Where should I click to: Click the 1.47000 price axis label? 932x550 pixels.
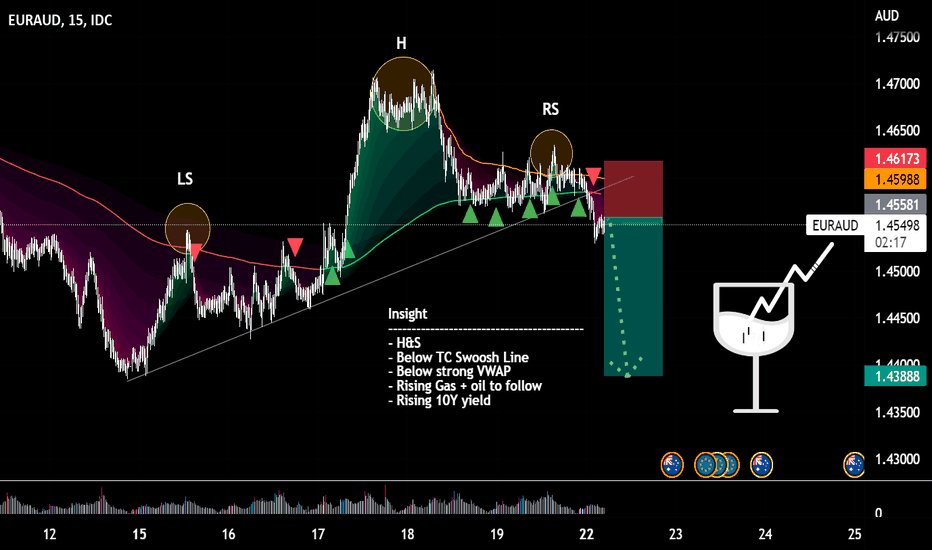(897, 84)
